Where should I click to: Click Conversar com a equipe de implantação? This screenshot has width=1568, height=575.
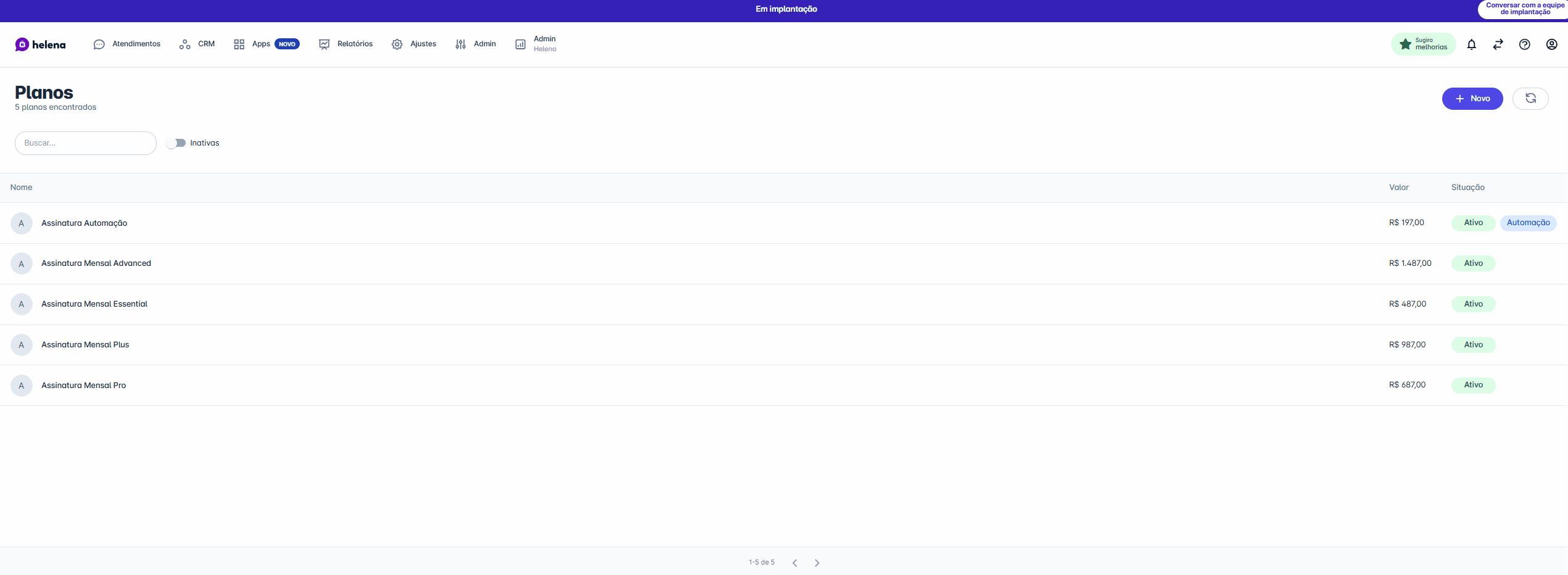click(x=1524, y=9)
